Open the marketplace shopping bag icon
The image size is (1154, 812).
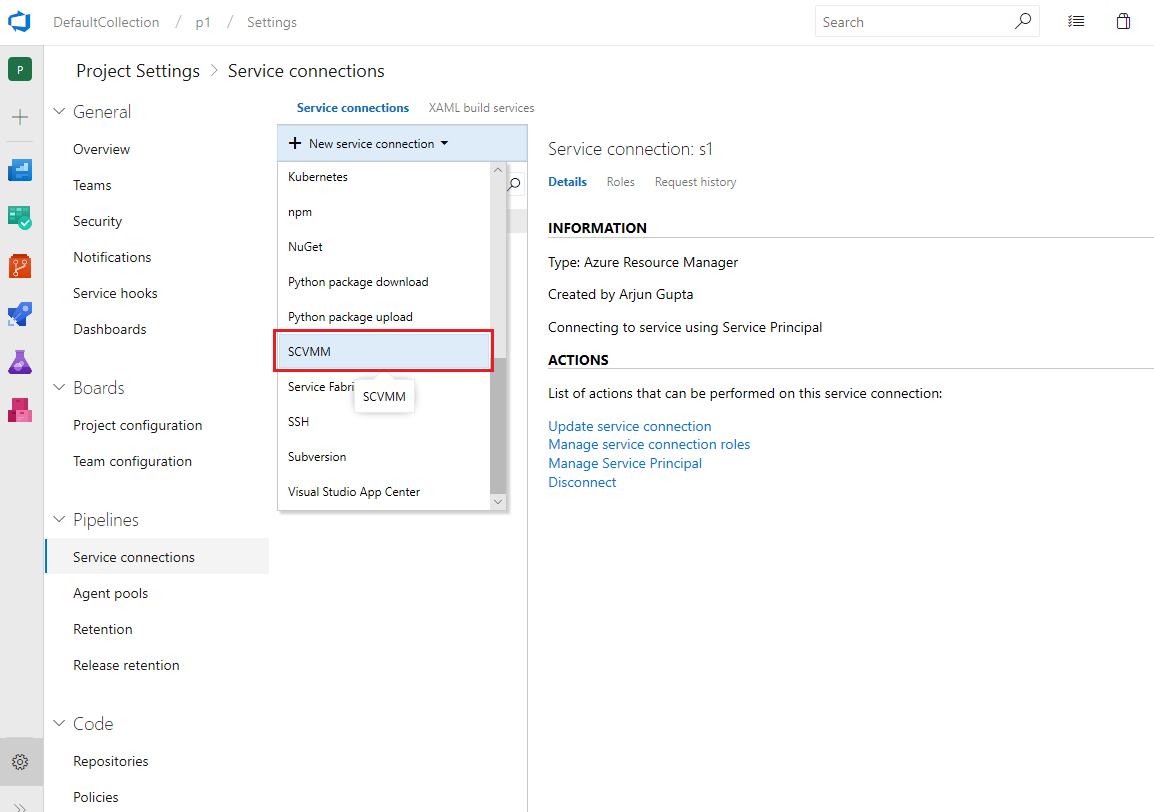1123,21
